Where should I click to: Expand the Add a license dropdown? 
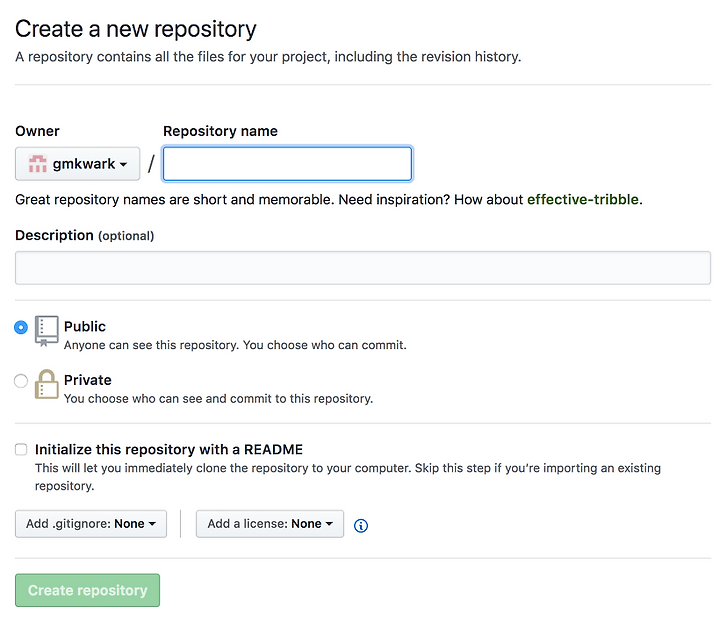click(x=270, y=524)
